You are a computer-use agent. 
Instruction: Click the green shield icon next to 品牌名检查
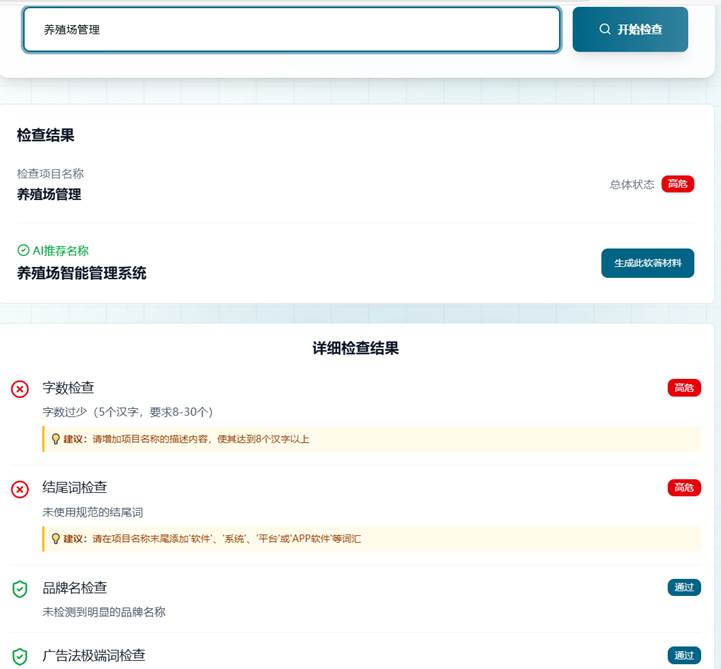click(20, 589)
